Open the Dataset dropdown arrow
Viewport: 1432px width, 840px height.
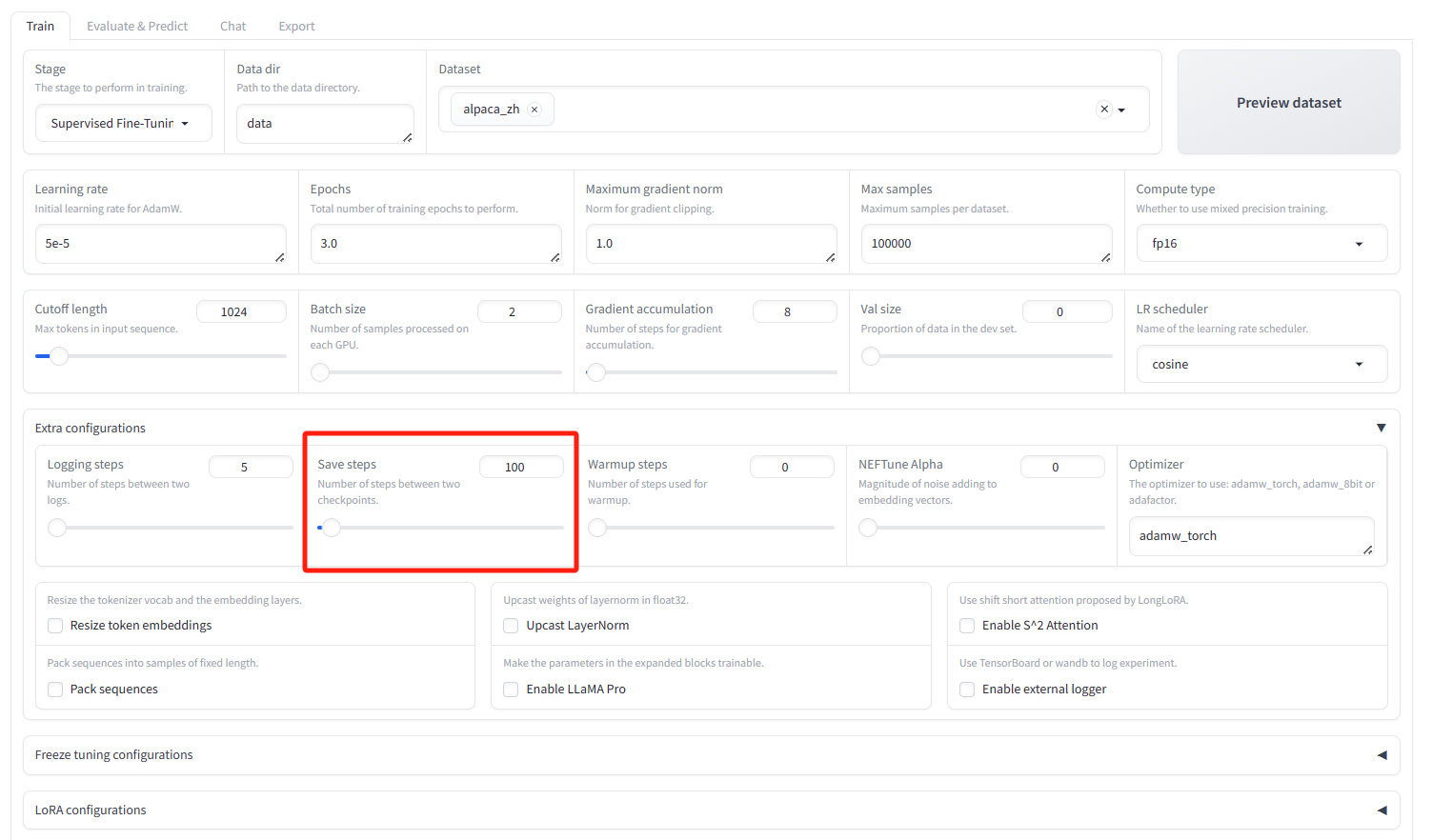click(1121, 110)
